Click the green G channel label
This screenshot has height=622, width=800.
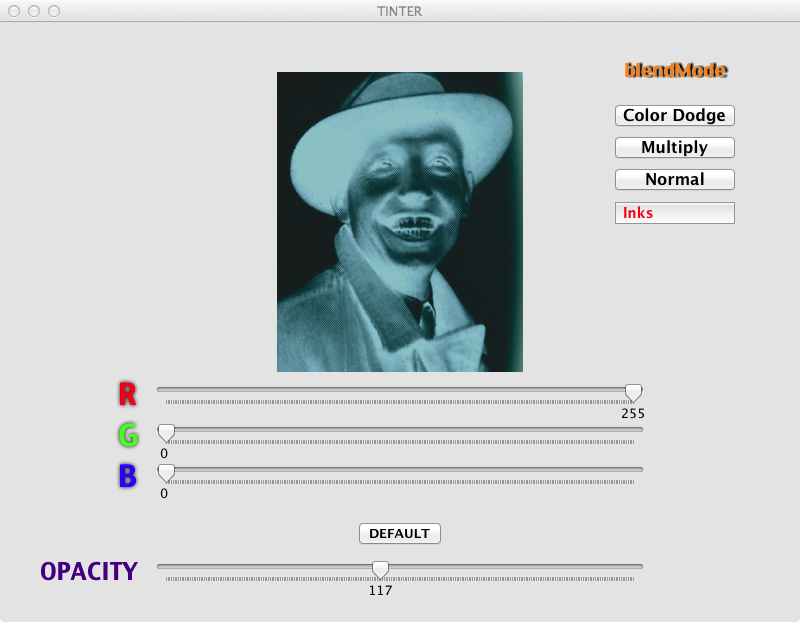(x=127, y=435)
